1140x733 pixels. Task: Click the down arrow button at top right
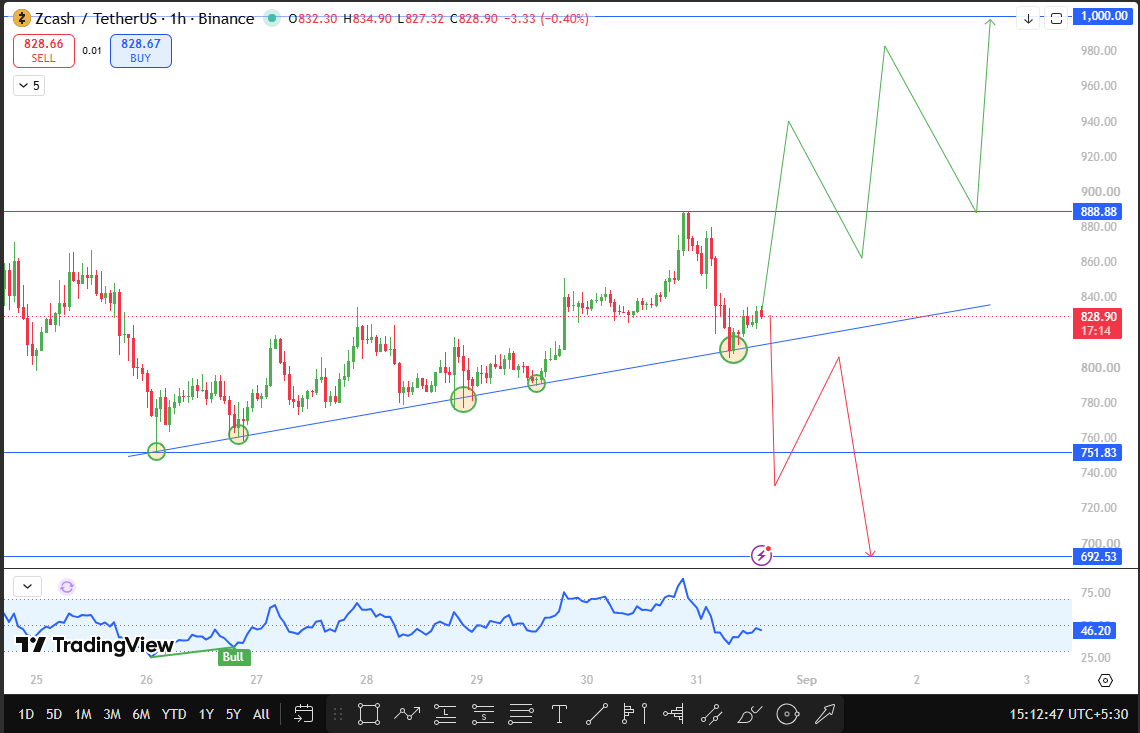(1028, 18)
